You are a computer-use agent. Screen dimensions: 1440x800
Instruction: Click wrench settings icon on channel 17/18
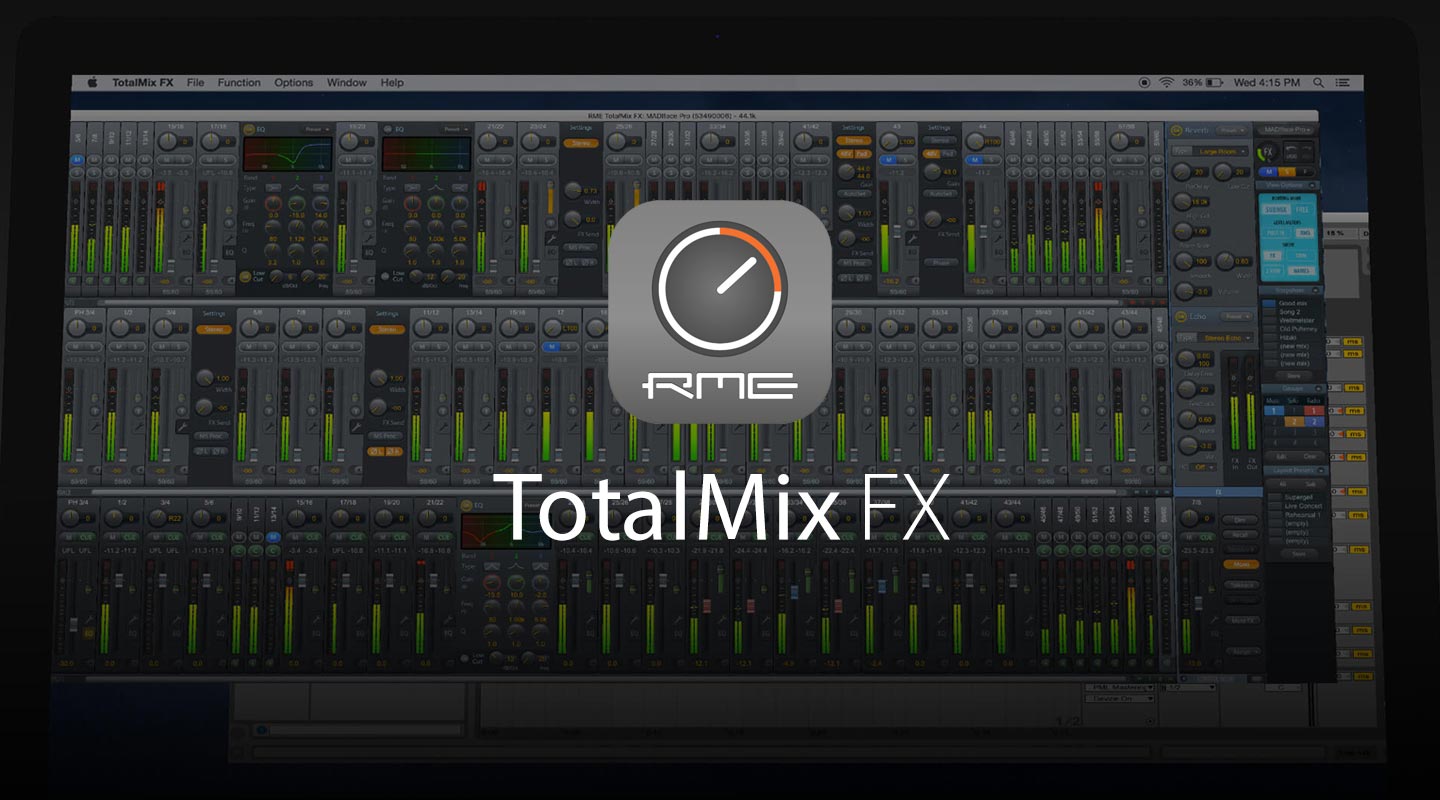(x=229, y=239)
